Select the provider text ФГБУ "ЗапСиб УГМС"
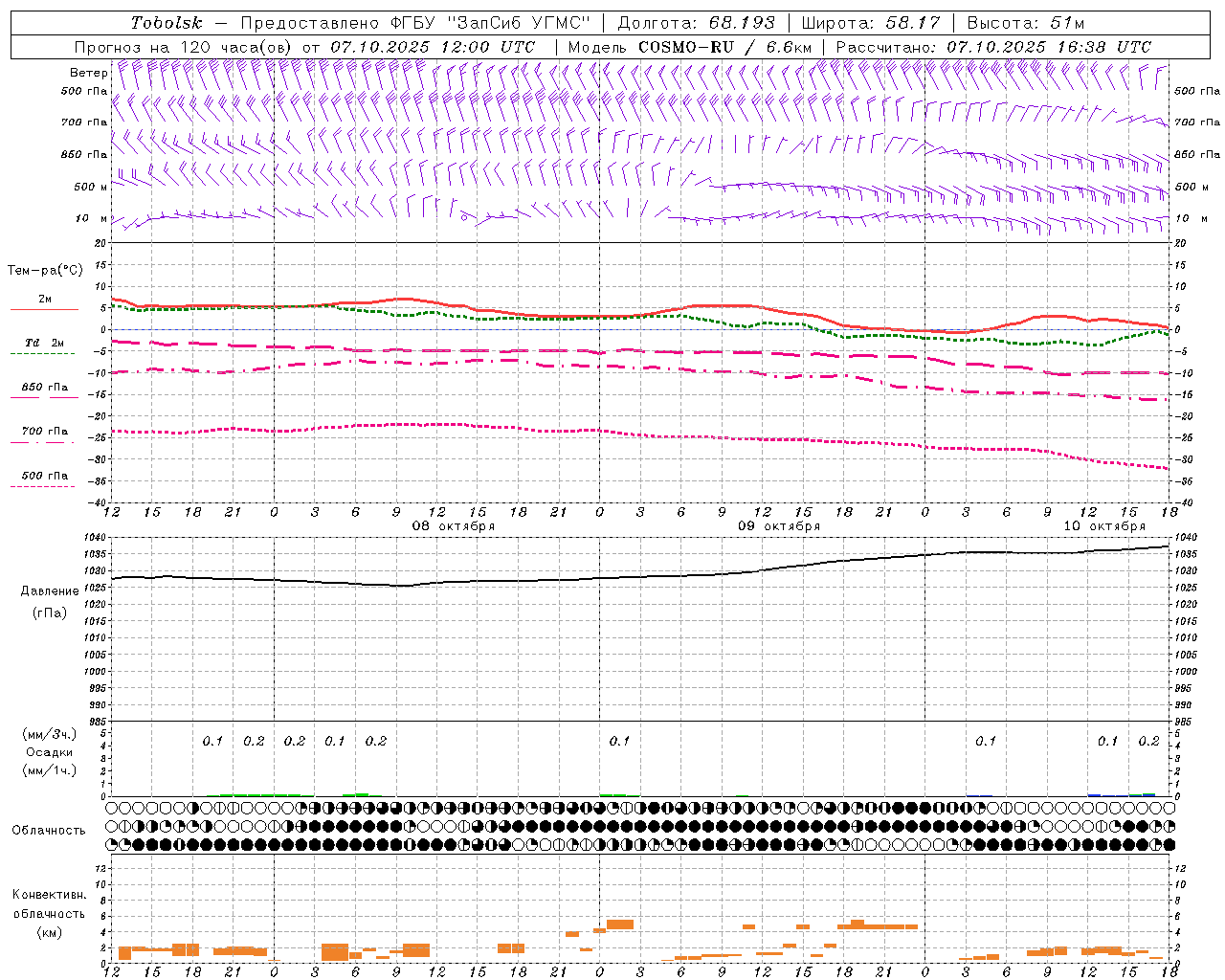1225x980 pixels. click(x=491, y=23)
